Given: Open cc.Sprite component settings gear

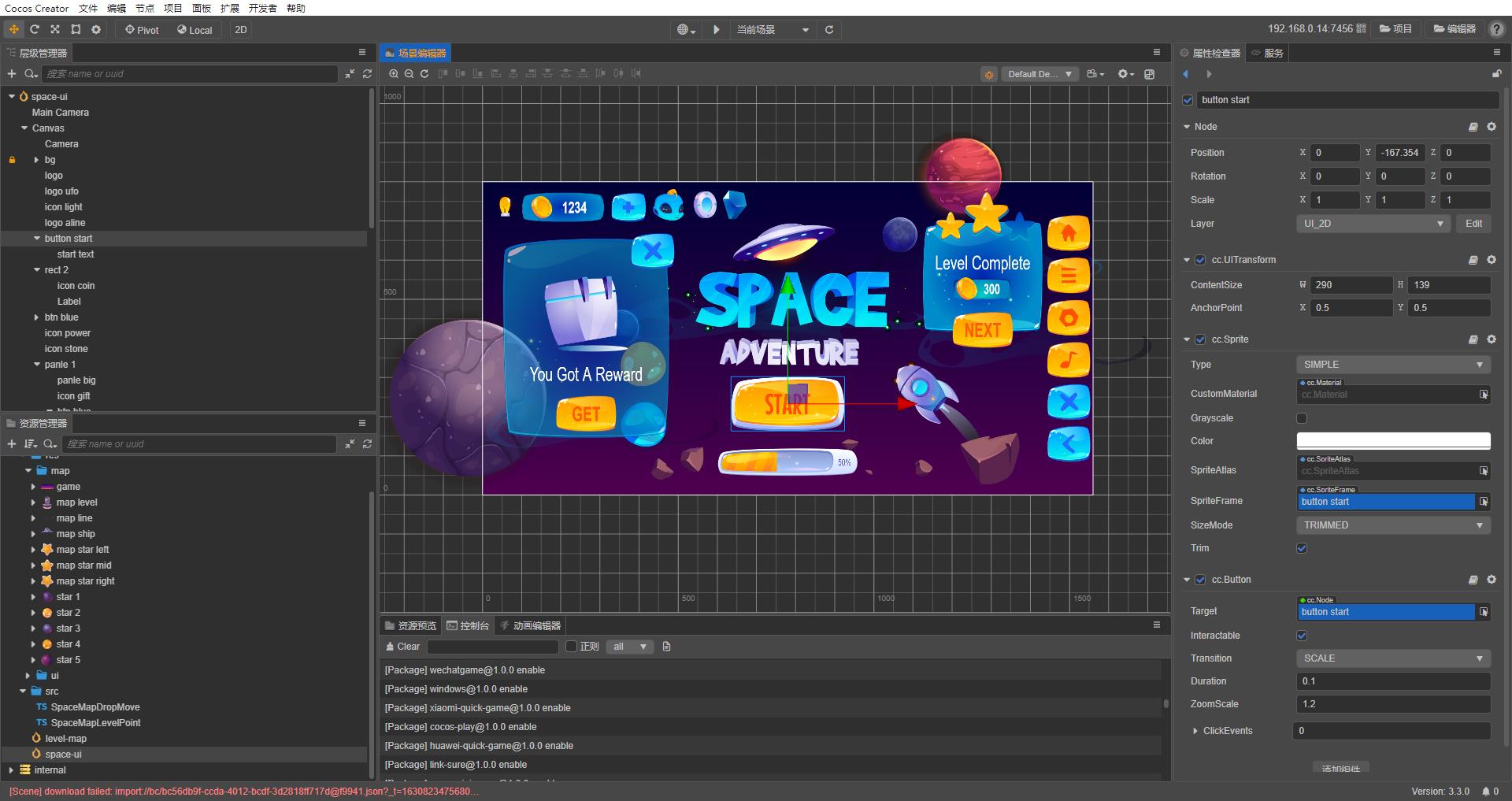Looking at the screenshot, I should (x=1492, y=339).
